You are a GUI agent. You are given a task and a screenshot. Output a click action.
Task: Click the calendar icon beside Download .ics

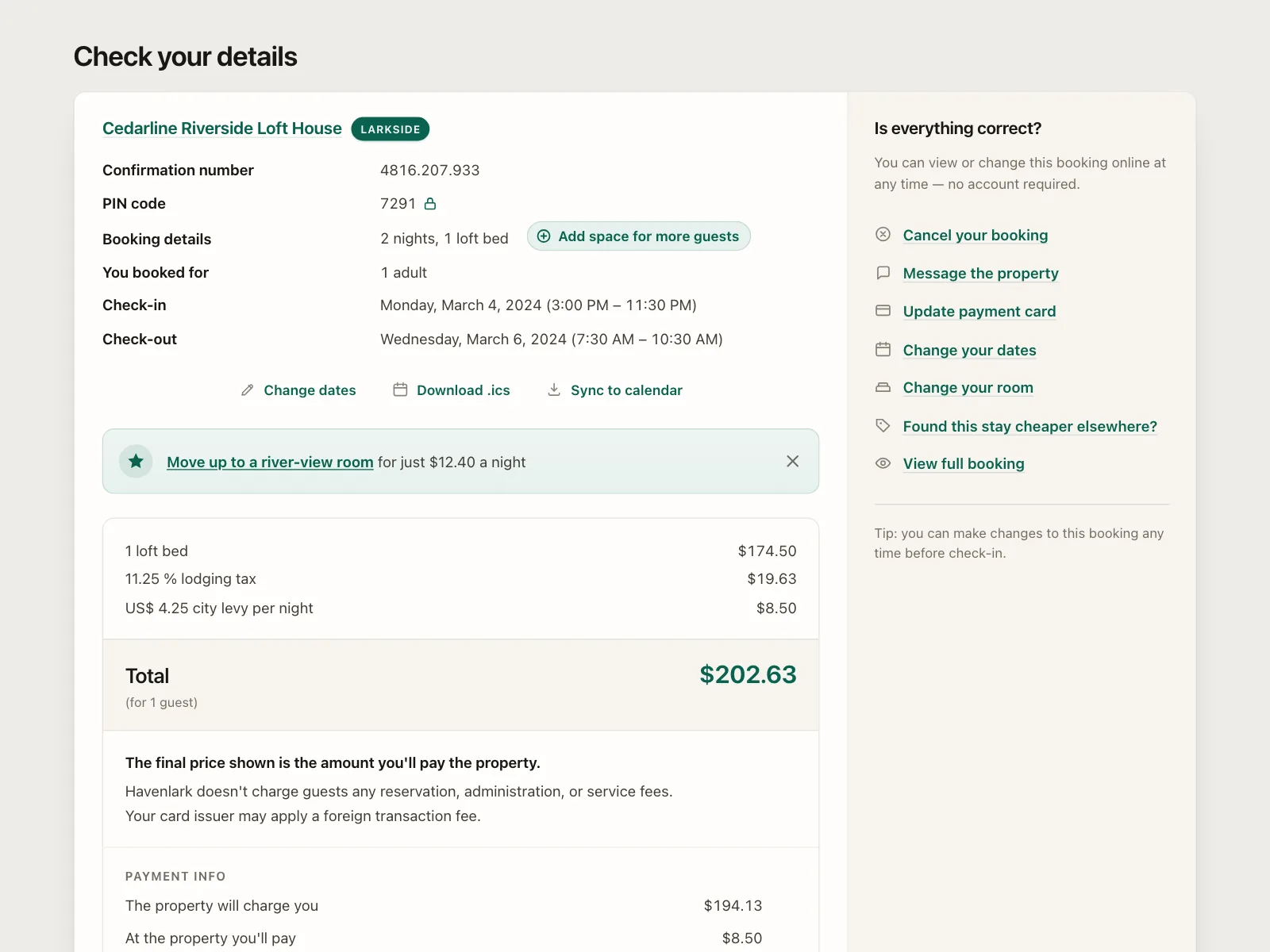400,390
